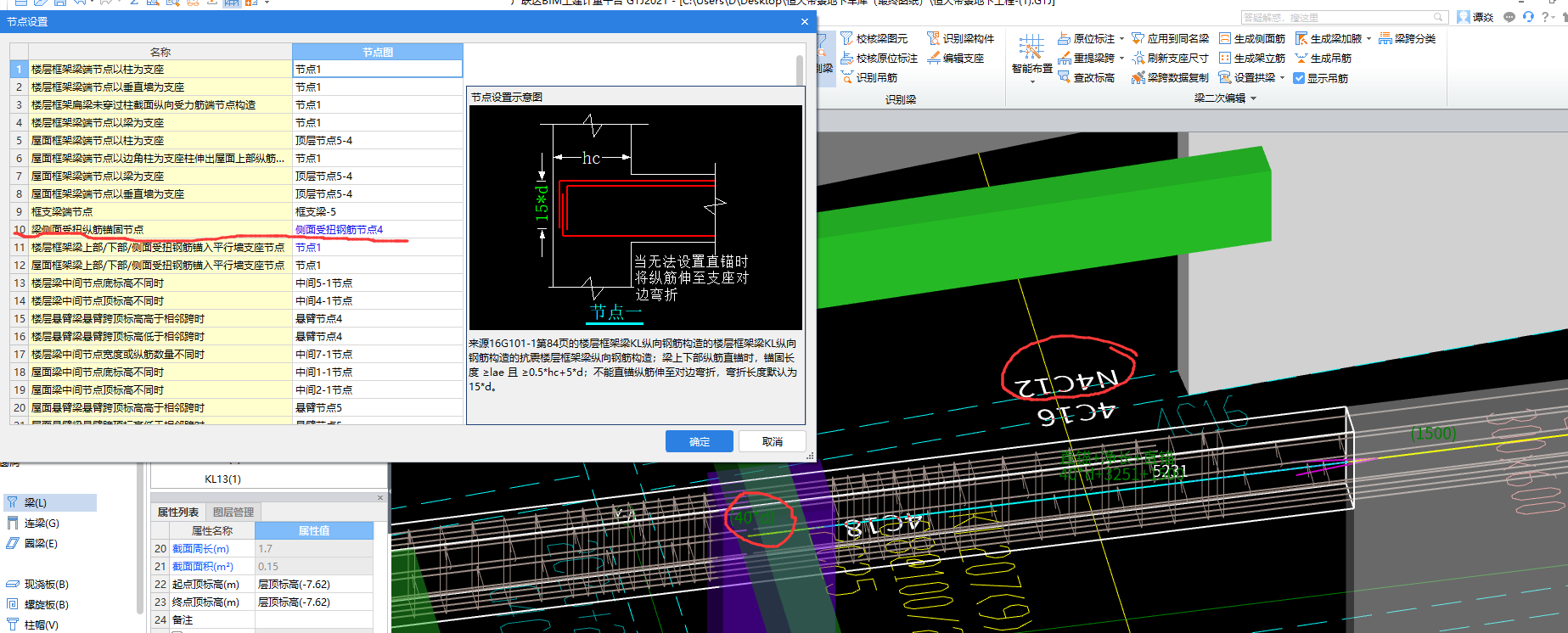Screen dimensions: 1568x633
Task: Click the 谭焱 user avatar
Action: tap(1464, 17)
